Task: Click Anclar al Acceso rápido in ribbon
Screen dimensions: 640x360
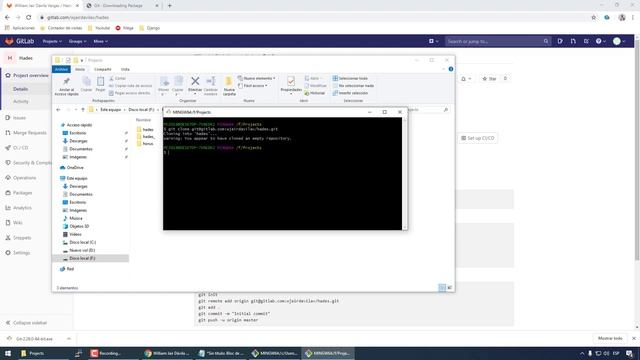Action: pos(67,86)
